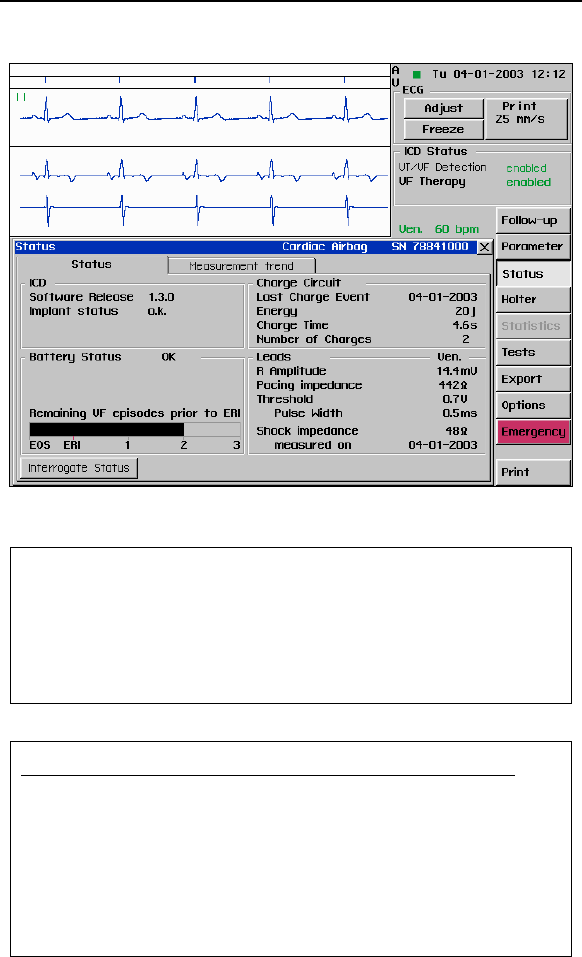The image size is (582, 957).
Task: Open the Holter menu
Action: tap(533, 300)
